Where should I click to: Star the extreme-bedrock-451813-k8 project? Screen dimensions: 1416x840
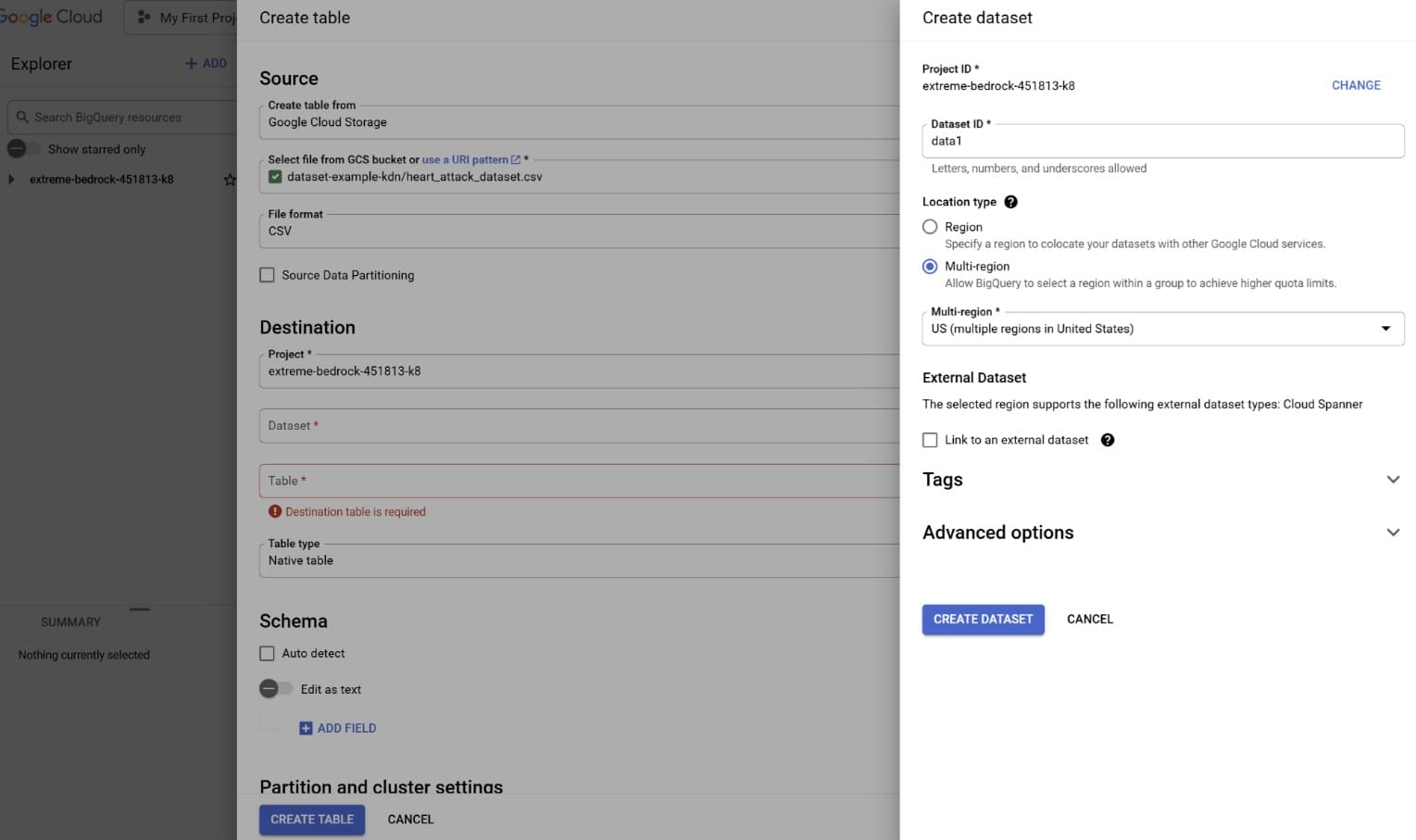pyautogui.click(x=230, y=180)
